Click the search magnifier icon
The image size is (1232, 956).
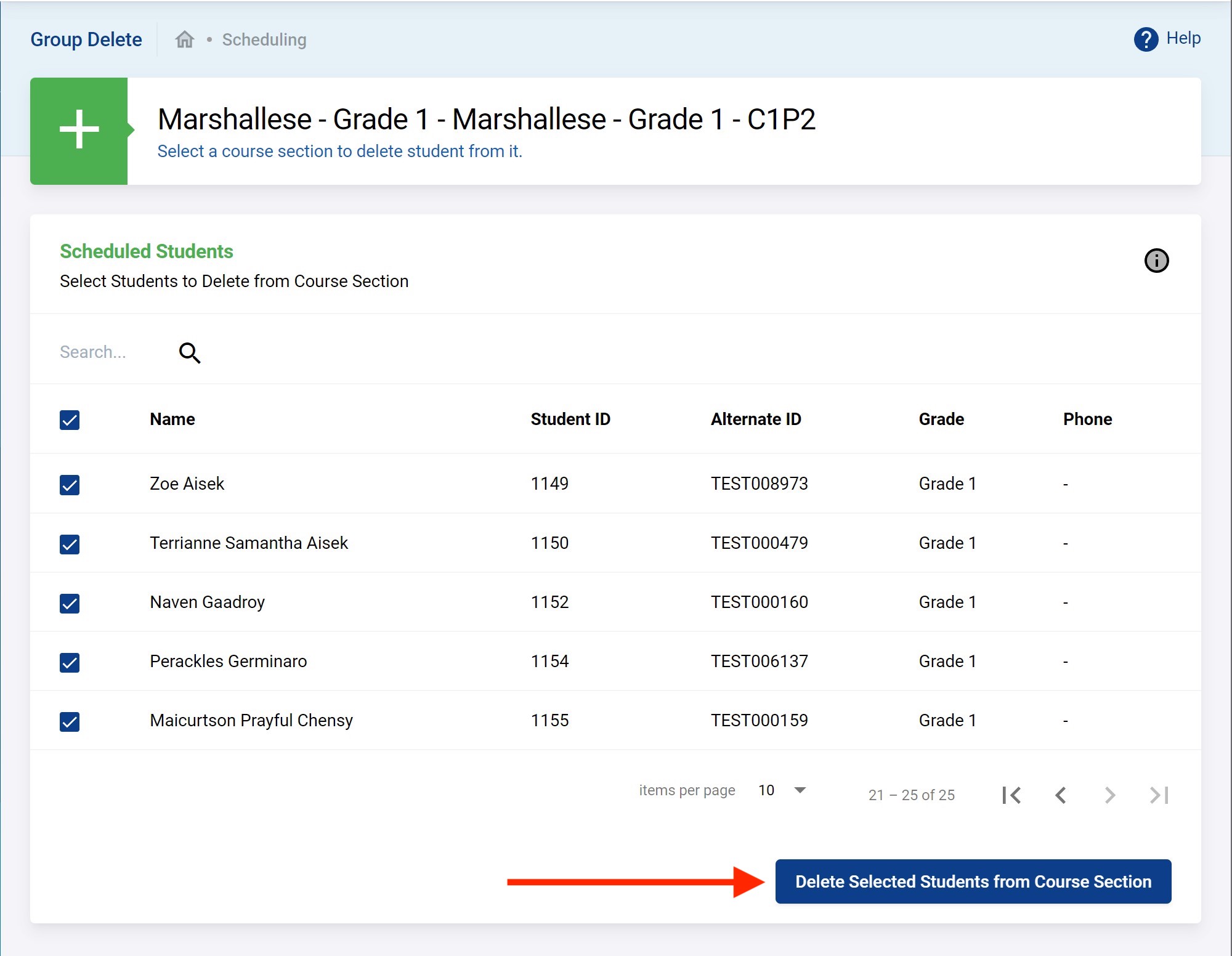190,353
